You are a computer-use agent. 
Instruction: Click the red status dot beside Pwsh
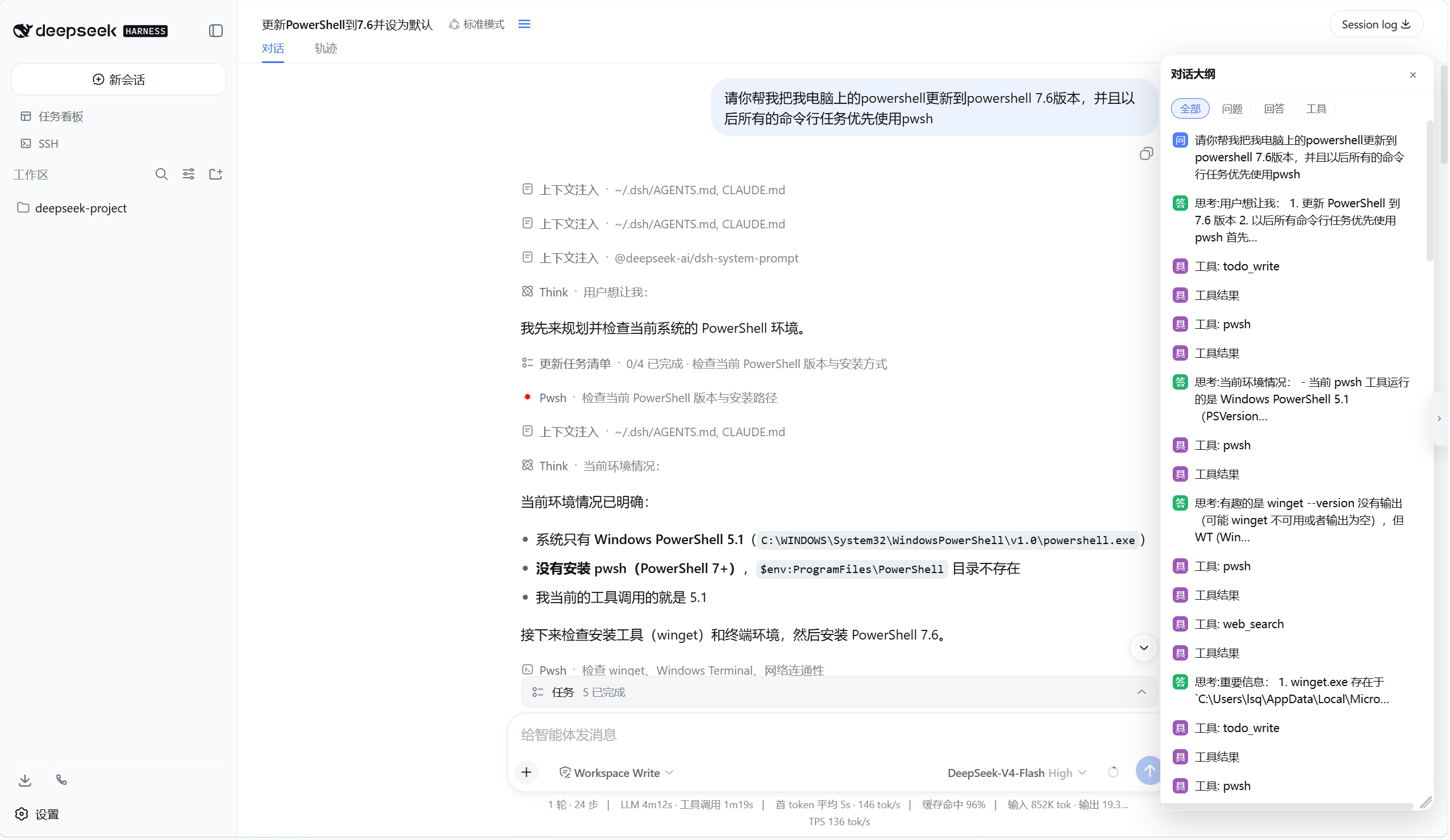(528, 397)
